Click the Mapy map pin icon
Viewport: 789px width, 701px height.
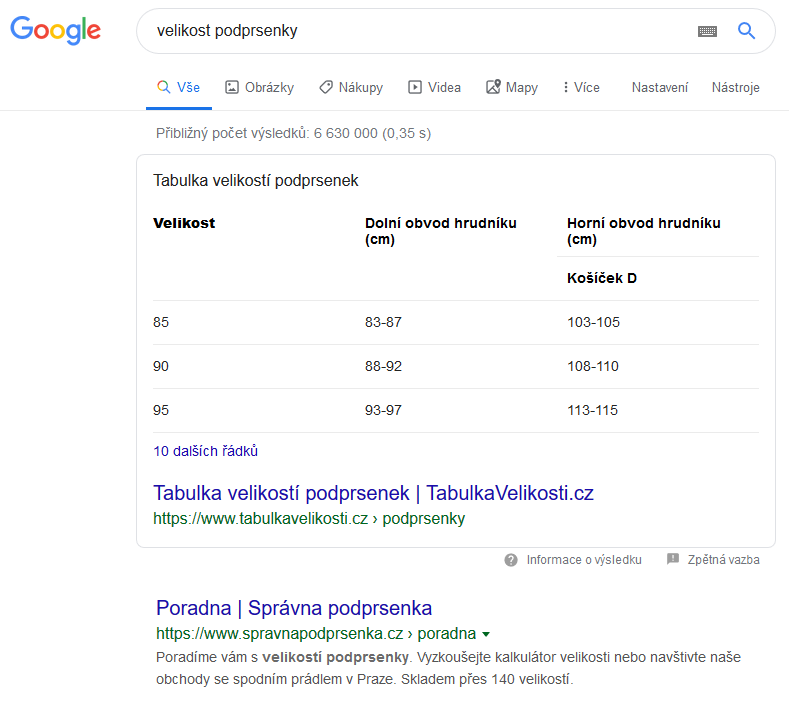tap(493, 87)
